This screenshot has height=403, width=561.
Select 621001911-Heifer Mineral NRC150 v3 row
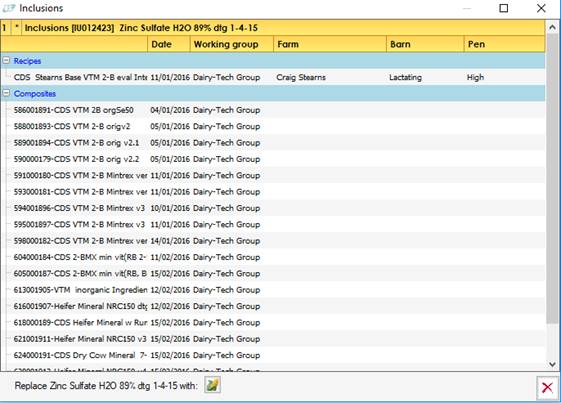[274, 339]
